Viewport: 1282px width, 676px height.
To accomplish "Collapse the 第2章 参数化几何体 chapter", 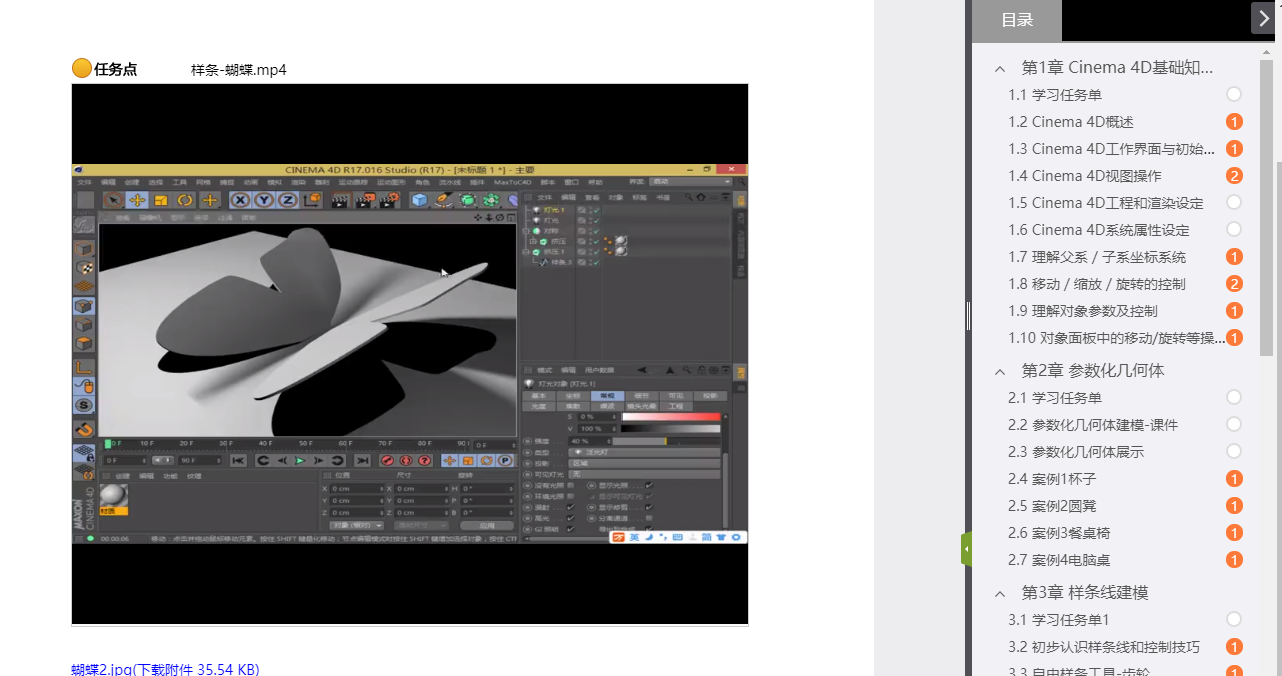I will tap(999, 371).
